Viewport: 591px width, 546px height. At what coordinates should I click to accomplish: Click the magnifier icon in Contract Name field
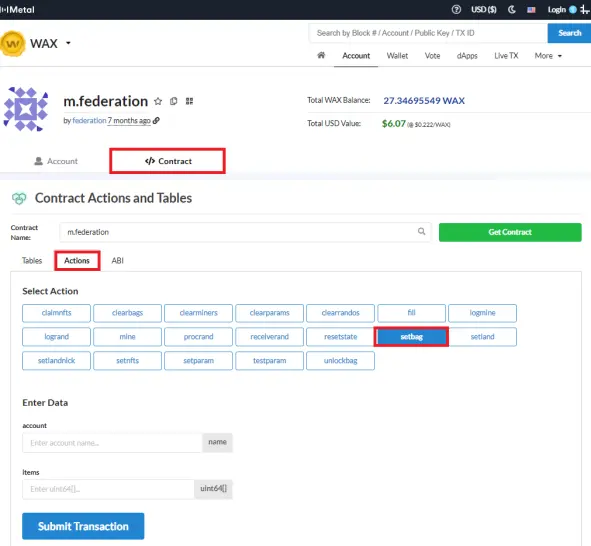click(421, 231)
